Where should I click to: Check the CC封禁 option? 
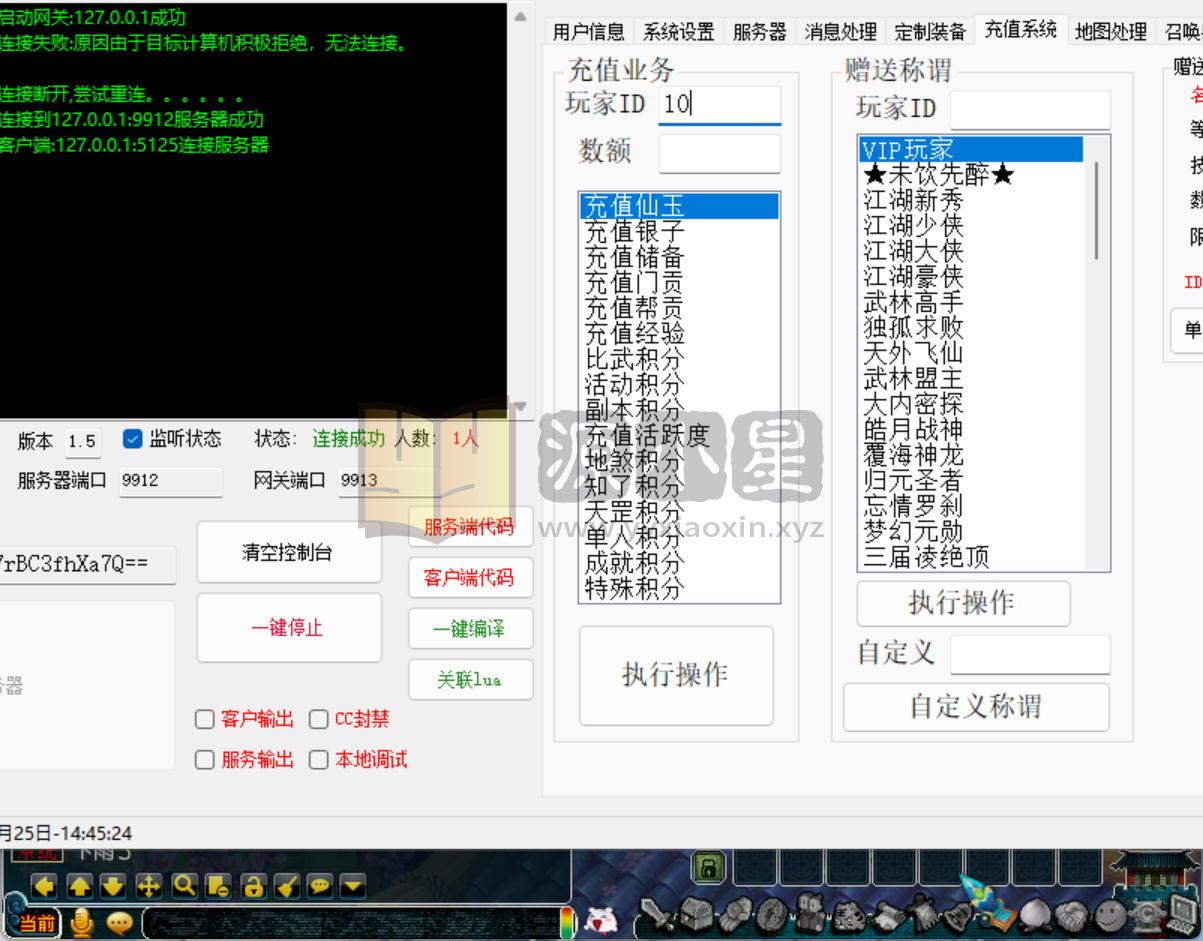pyautogui.click(x=318, y=719)
